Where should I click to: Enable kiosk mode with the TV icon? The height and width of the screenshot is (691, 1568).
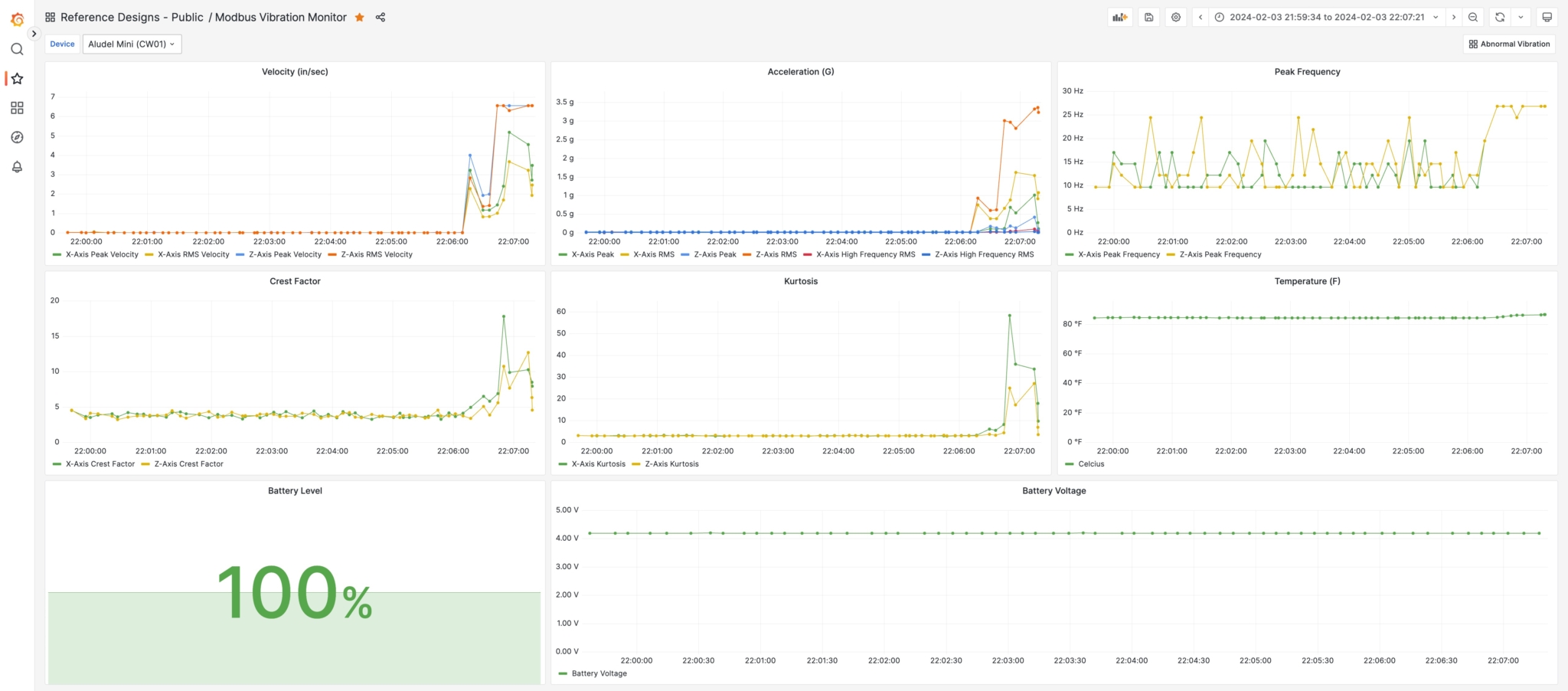[1547, 17]
